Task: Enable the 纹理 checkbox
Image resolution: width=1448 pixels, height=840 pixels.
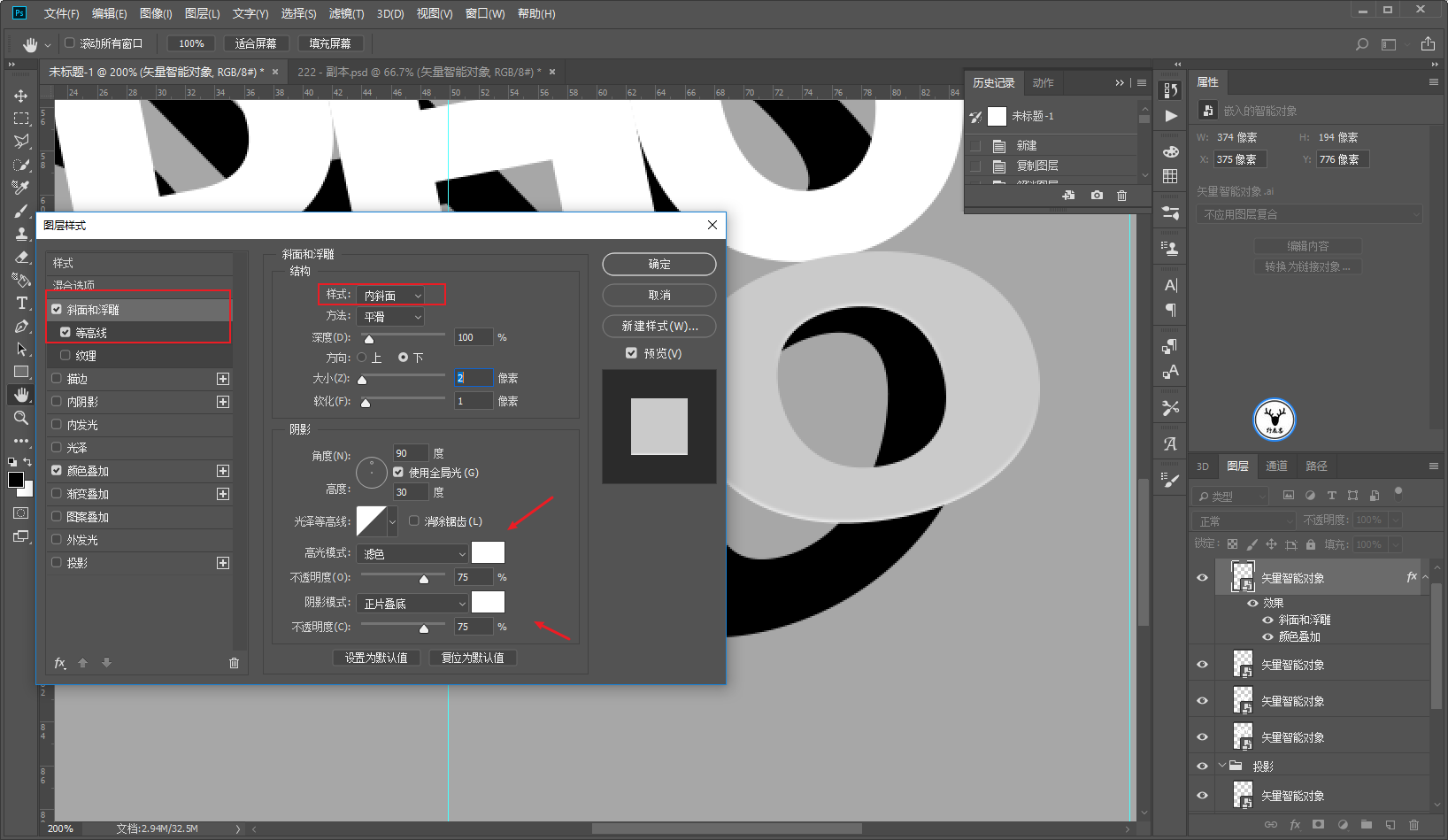Action: point(65,356)
